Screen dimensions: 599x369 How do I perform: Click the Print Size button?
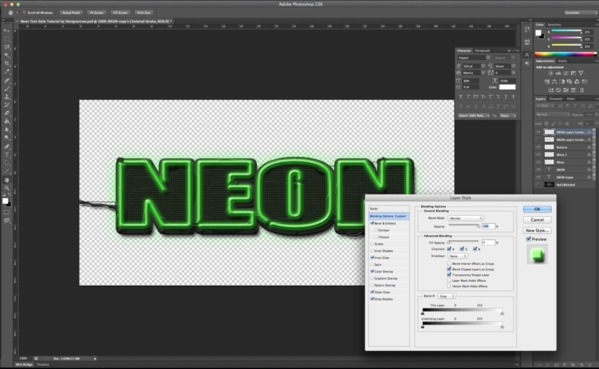(144, 13)
